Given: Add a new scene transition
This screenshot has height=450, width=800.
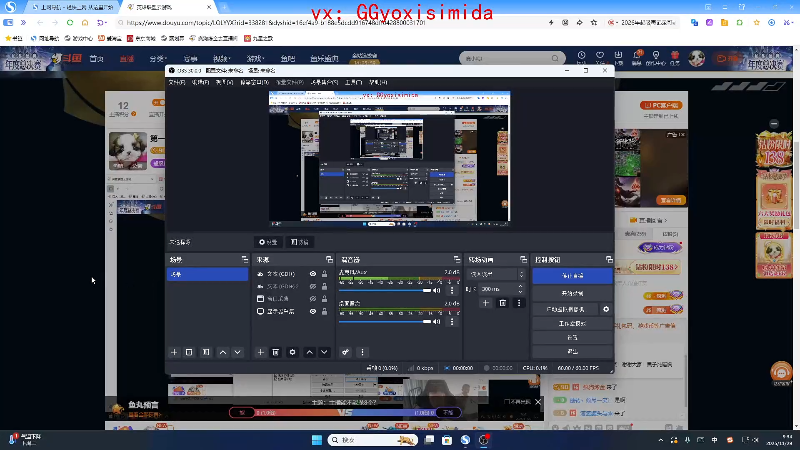Looking at the screenshot, I should [485, 303].
